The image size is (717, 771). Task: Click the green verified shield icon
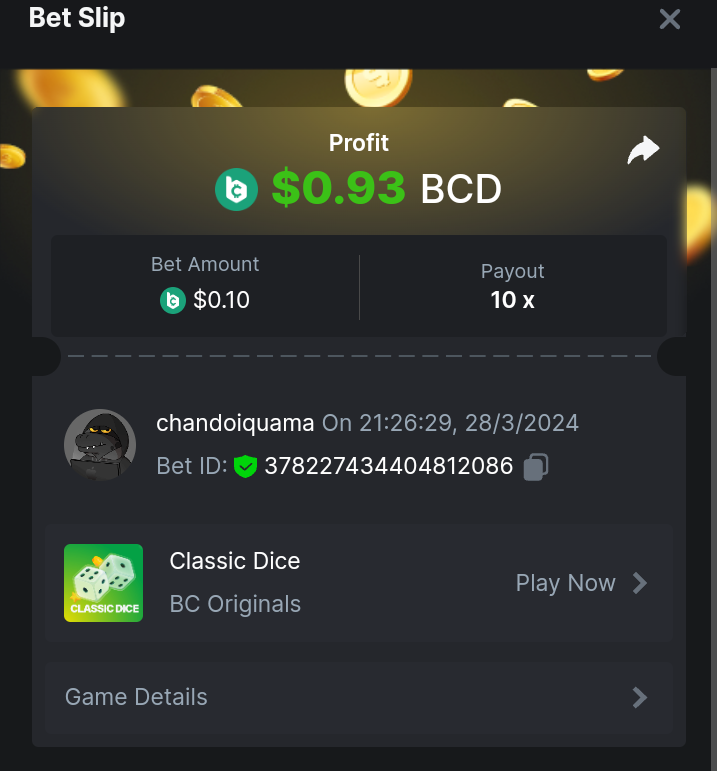[245, 466]
